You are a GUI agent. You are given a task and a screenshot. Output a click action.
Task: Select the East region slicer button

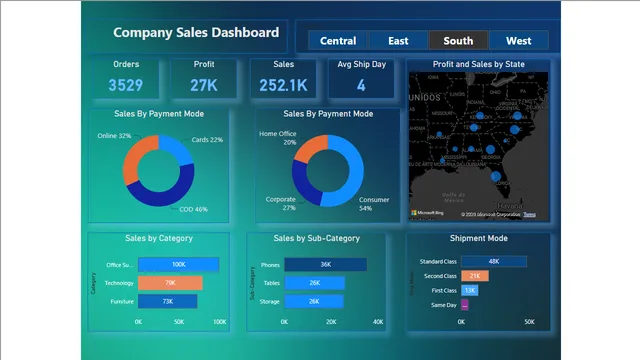398,41
